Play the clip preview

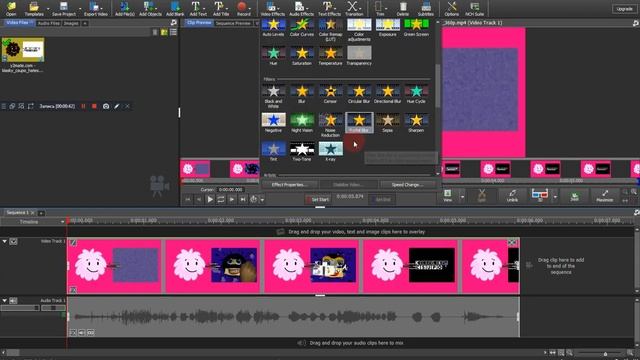tap(210, 199)
